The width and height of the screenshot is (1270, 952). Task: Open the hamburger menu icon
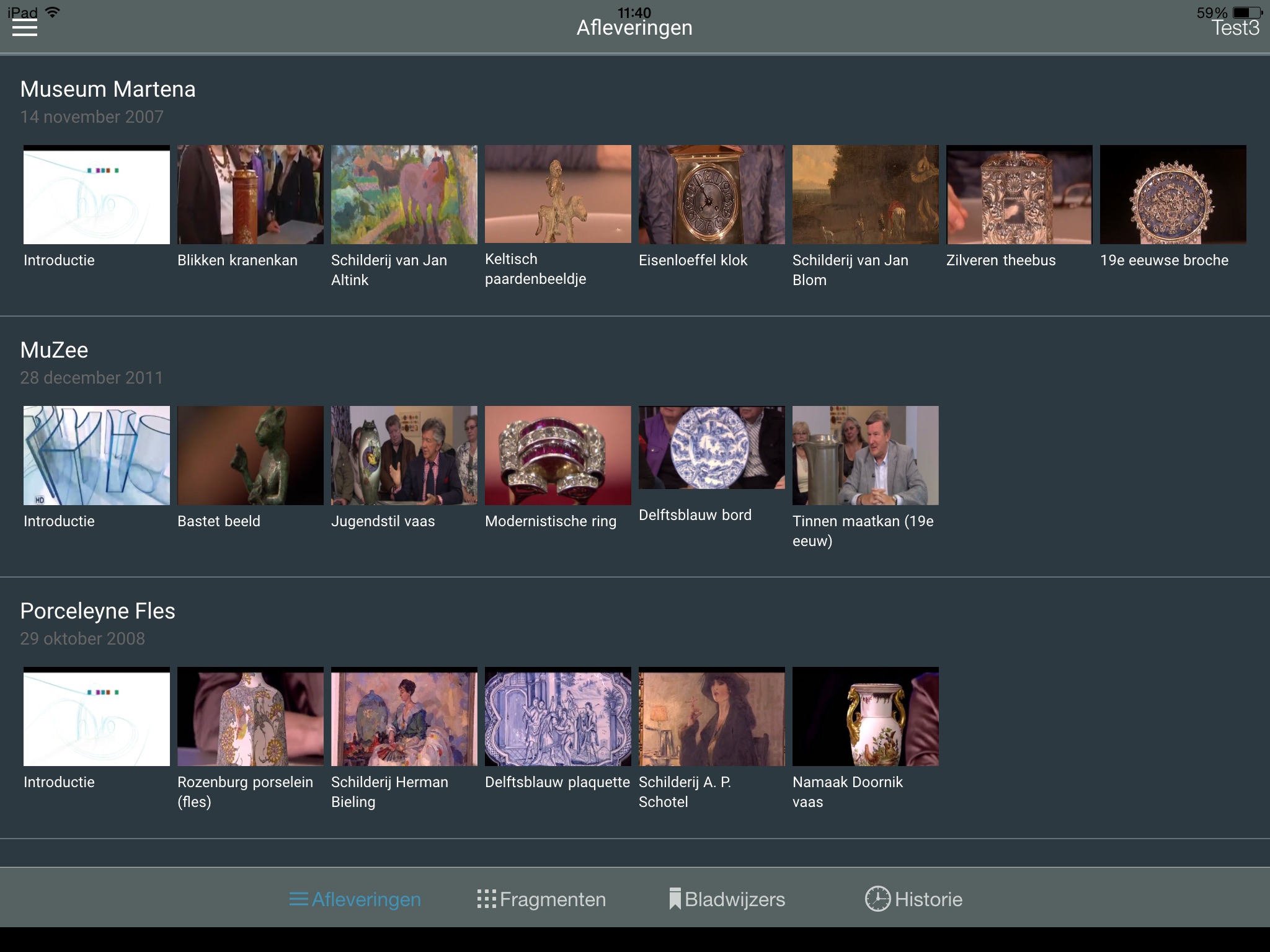point(25,28)
